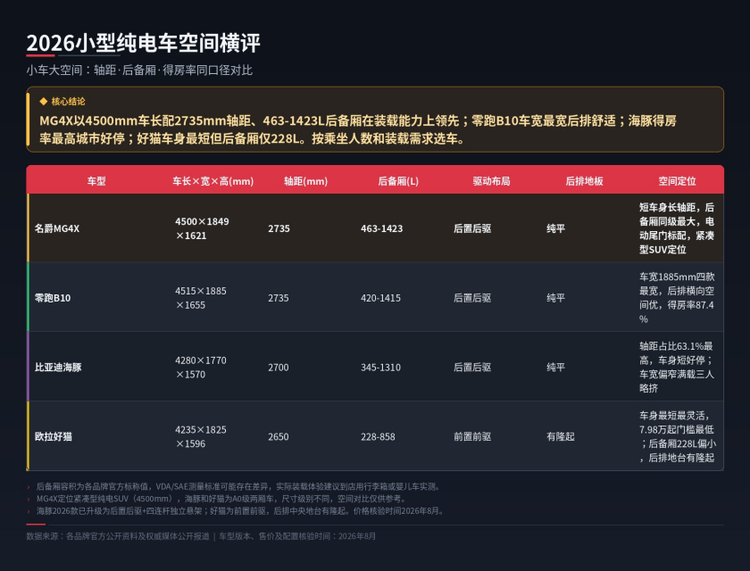
Task: Click the 后备厢(L) column header
Action: [x=398, y=181]
